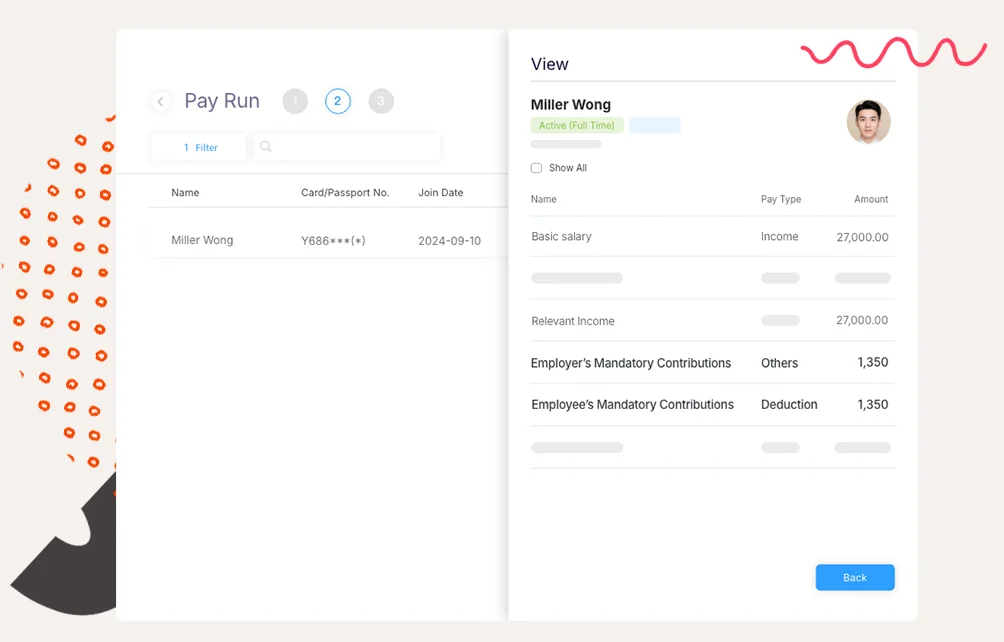Click the Active (Full Time) status badge
The width and height of the screenshot is (1004, 642).
click(577, 126)
